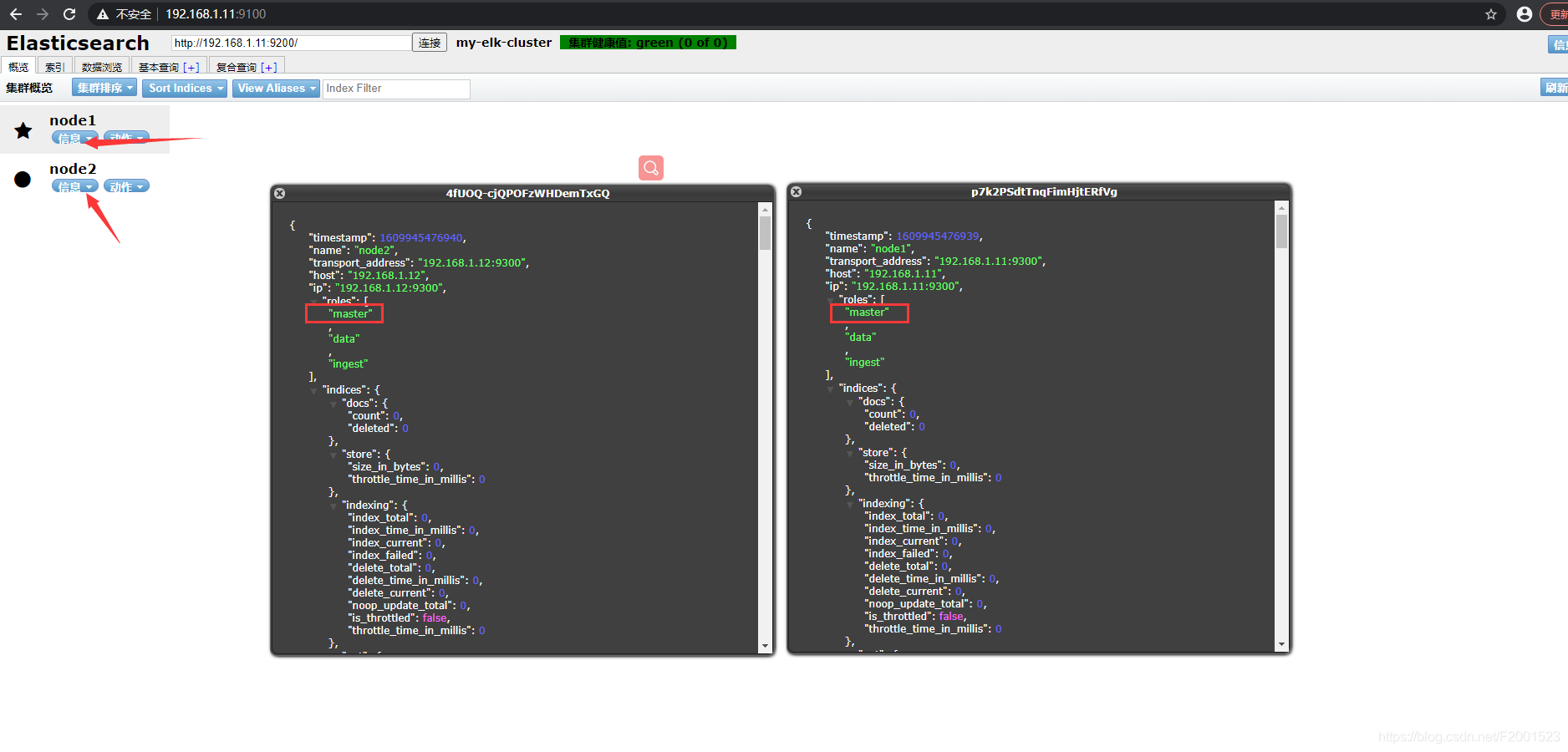Click the host value "192.168.1.12"

(386, 276)
